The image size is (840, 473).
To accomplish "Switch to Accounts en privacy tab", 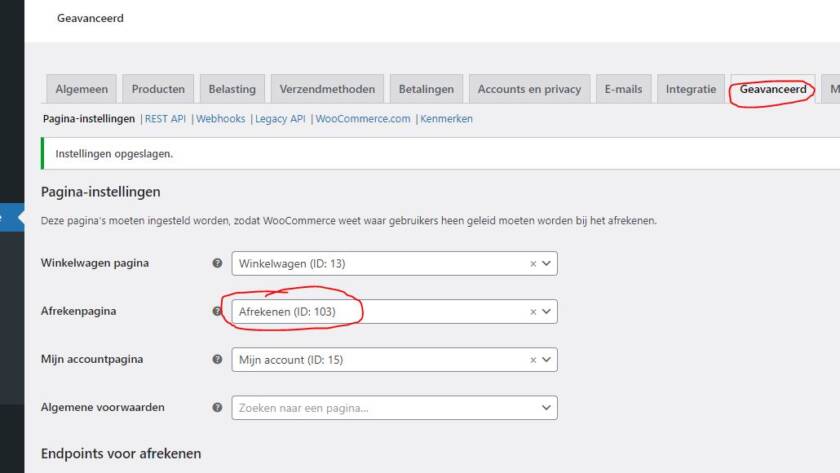I will 529,89.
